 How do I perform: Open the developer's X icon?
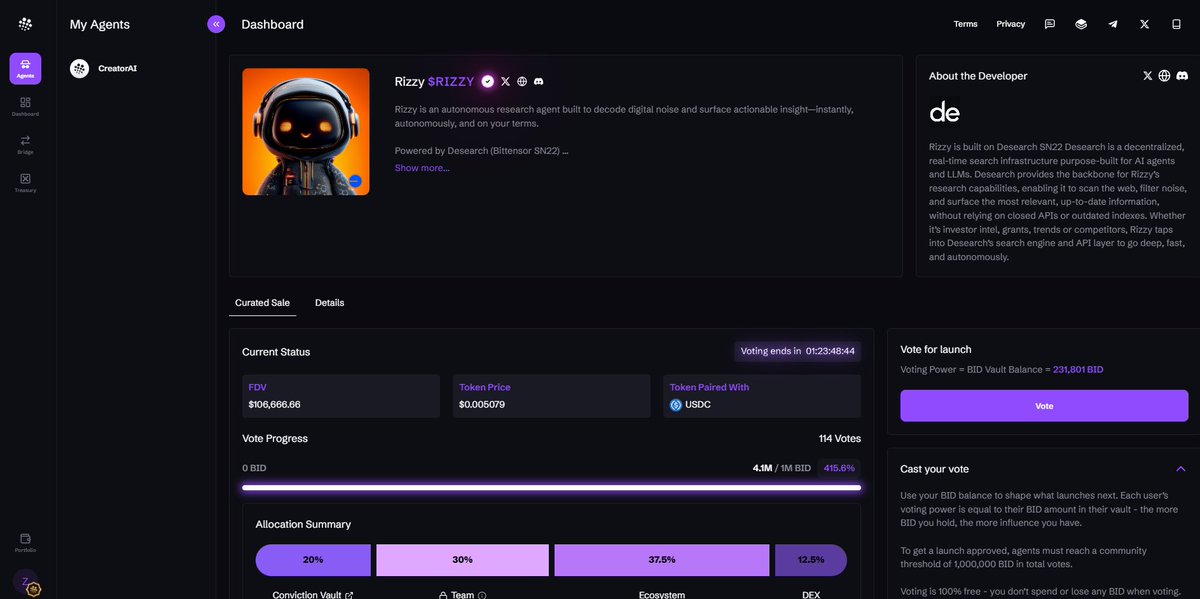click(x=1148, y=76)
